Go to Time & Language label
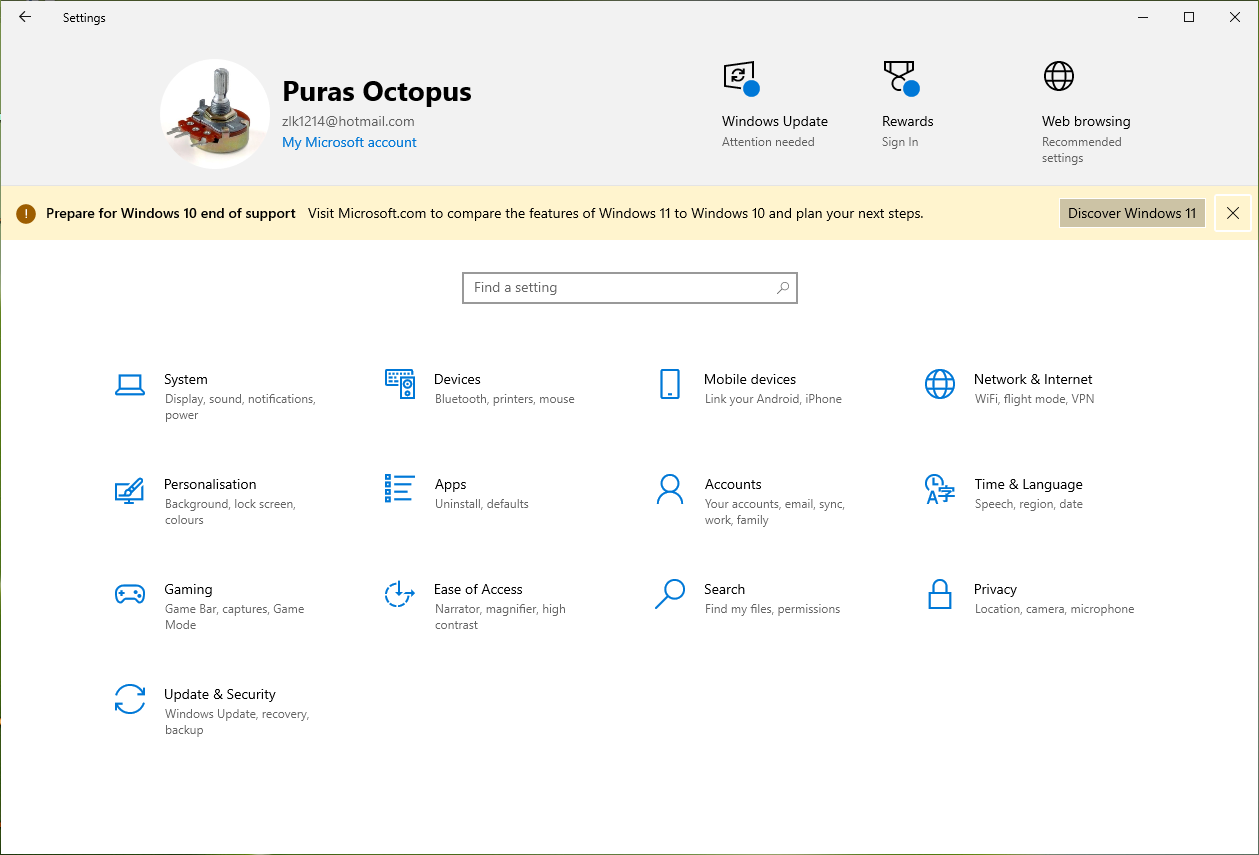Viewport: 1259px width, 855px height. coord(1028,484)
